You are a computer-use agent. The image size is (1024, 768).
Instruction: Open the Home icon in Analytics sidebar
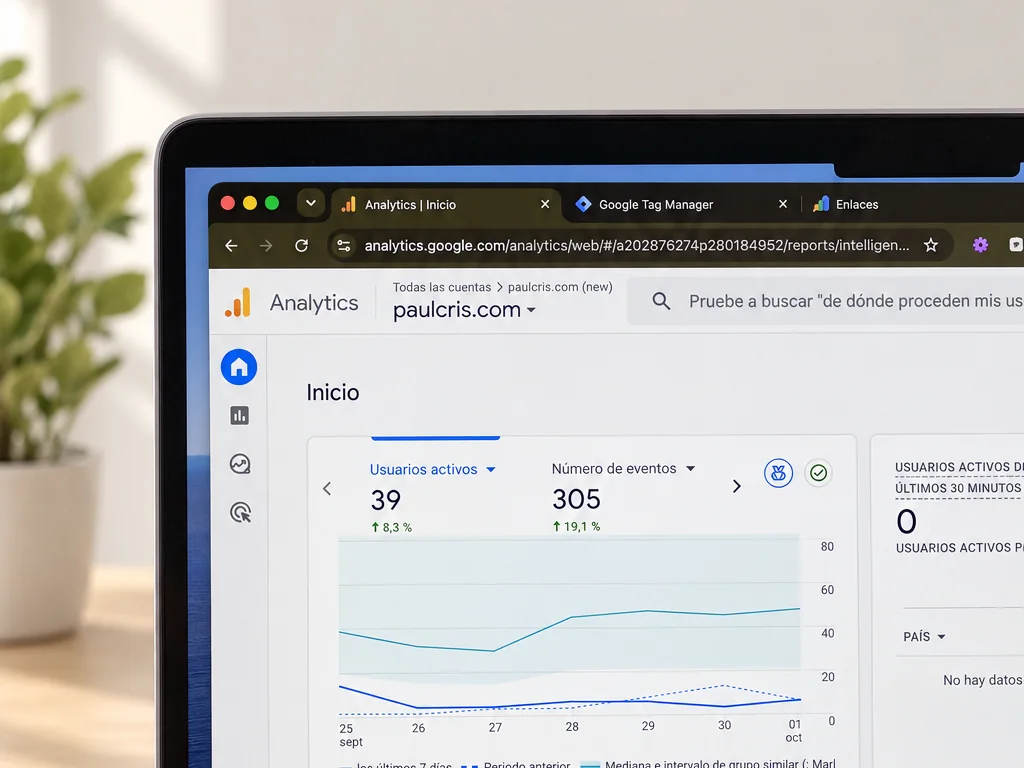239,367
